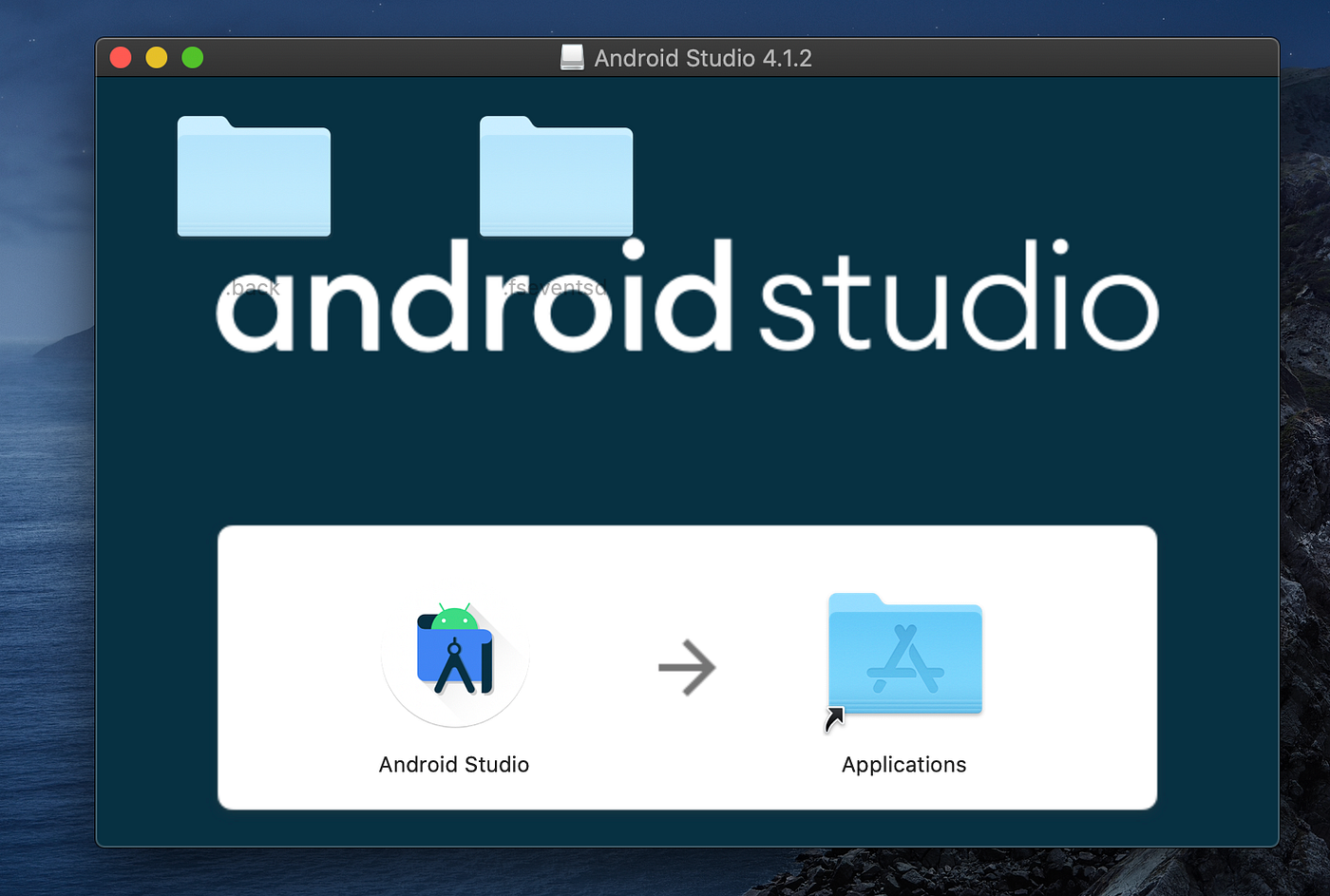Select the Android Studio app icon
Screen dimensions: 1330x896
click(454, 658)
